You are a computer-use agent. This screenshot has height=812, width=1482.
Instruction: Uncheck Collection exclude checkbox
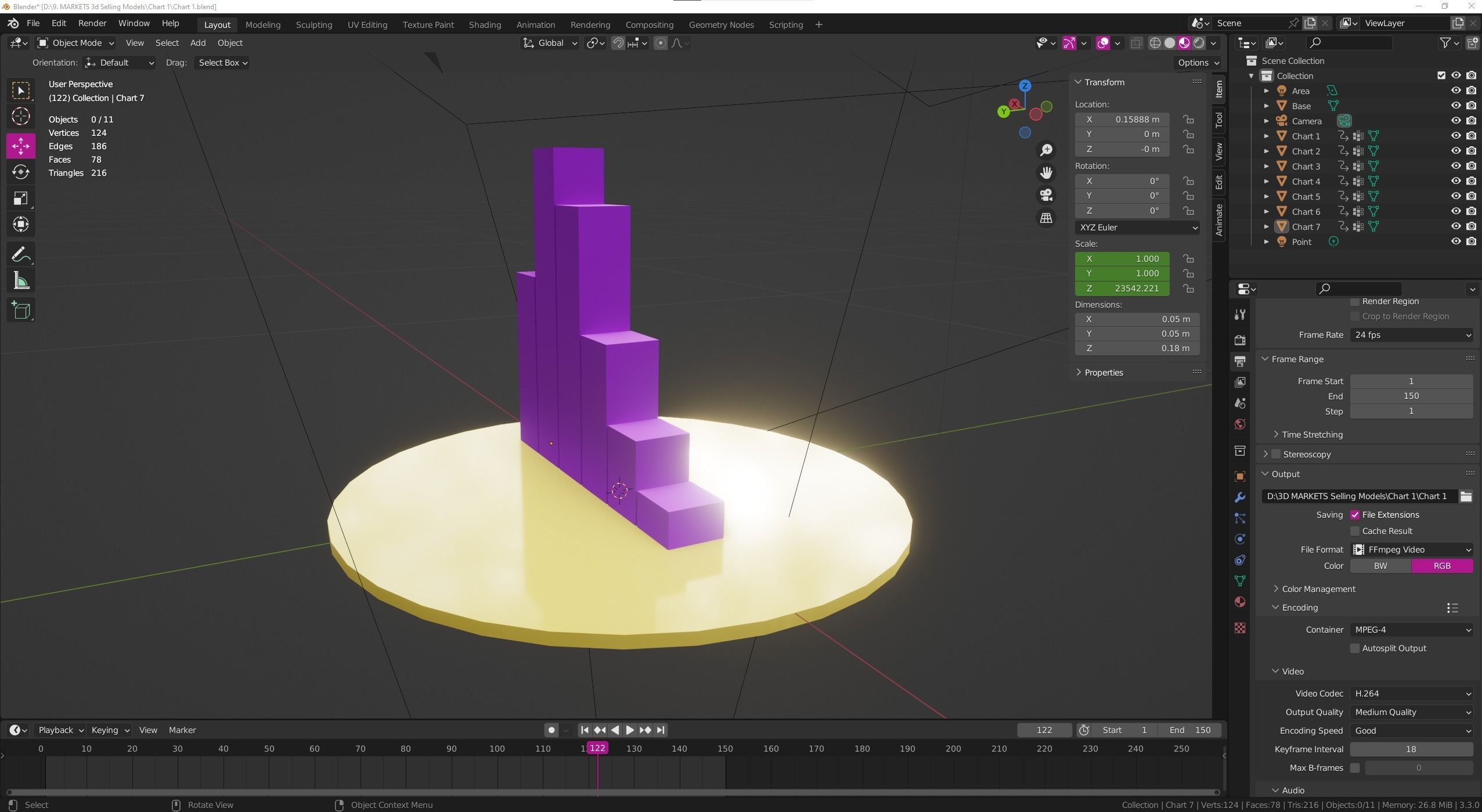coord(1441,75)
